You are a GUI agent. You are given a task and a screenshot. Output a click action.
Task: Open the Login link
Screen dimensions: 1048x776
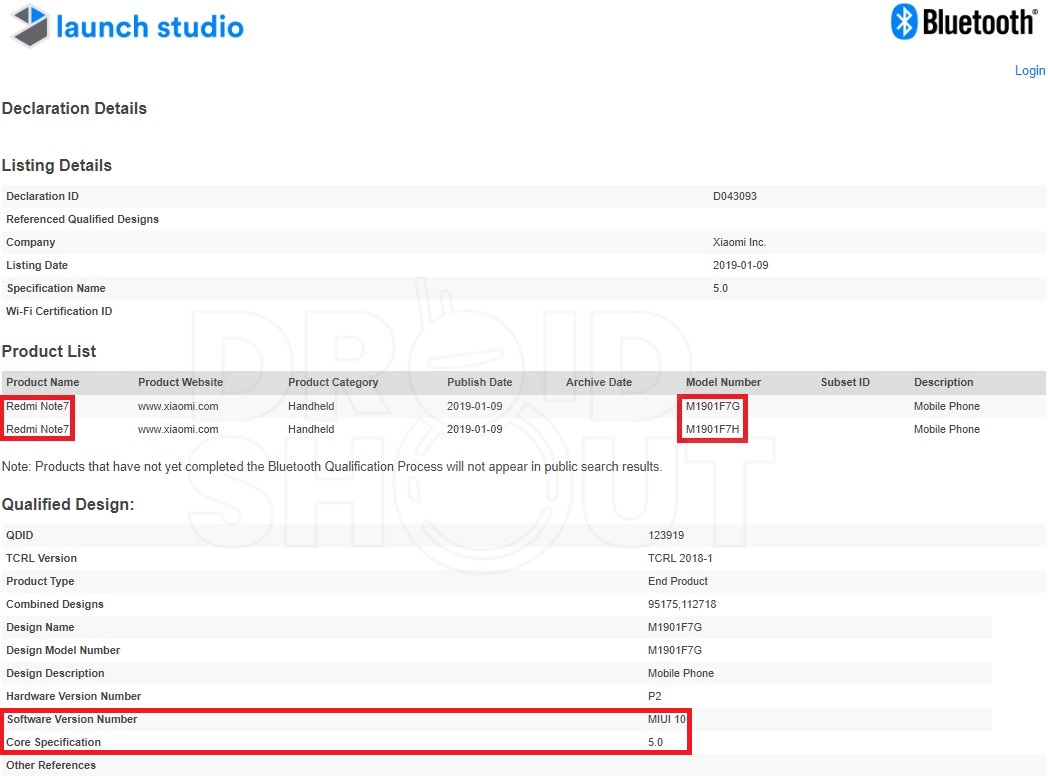coord(1030,70)
